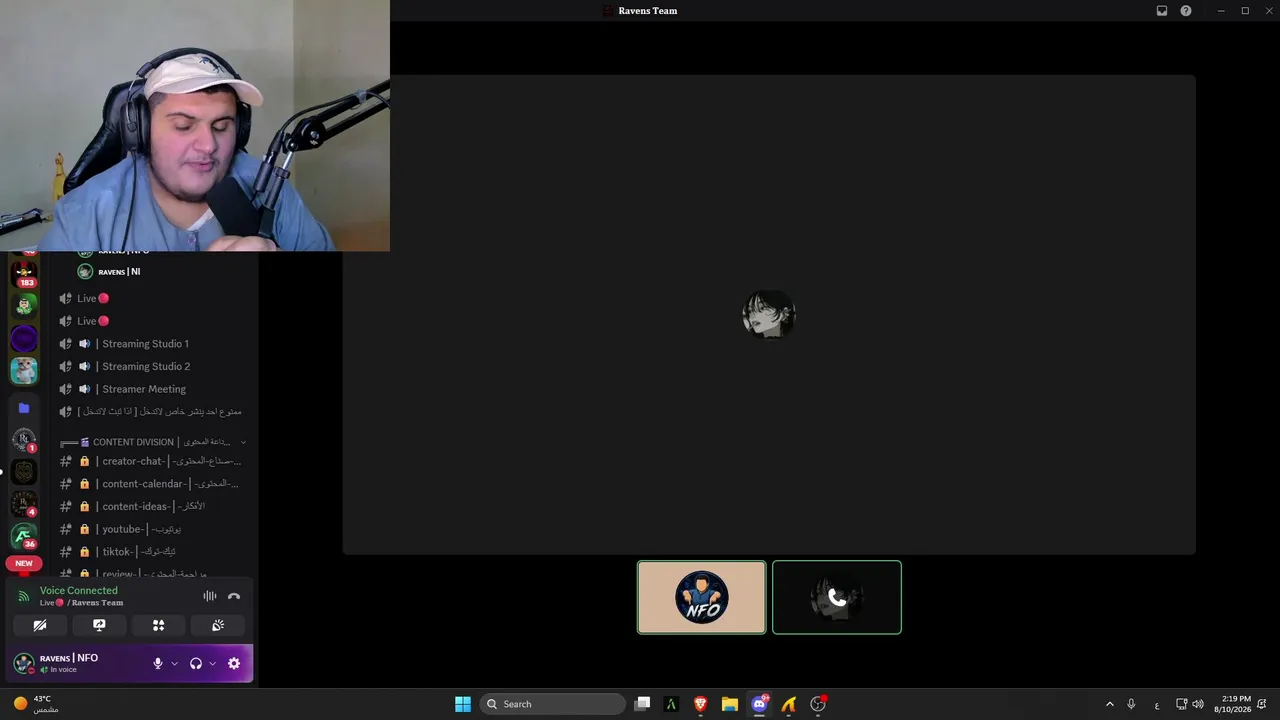
Task: Open the cat avatar server
Action: tap(24, 371)
